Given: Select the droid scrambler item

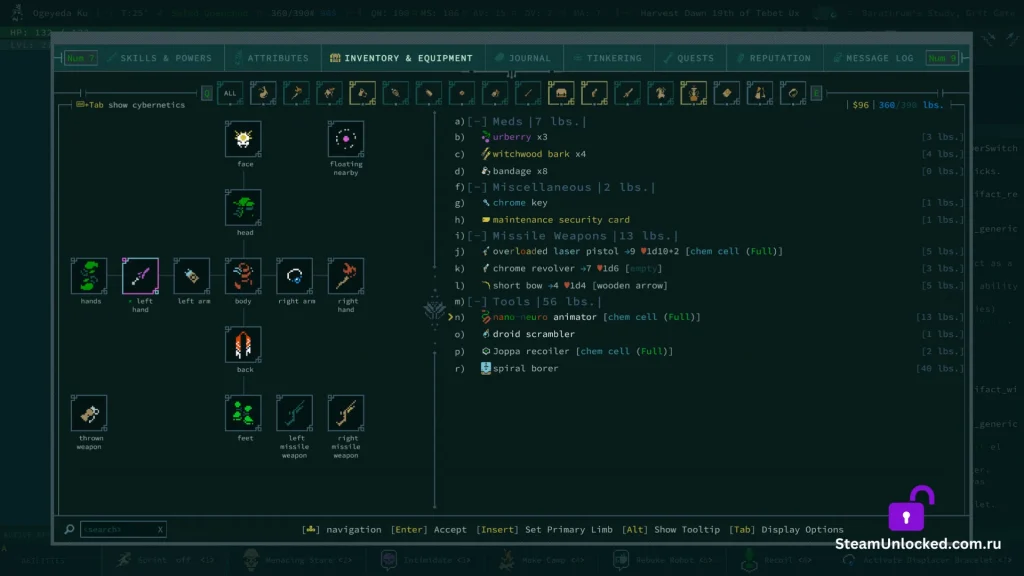Looking at the screenshot, I should tap(709, 334).
